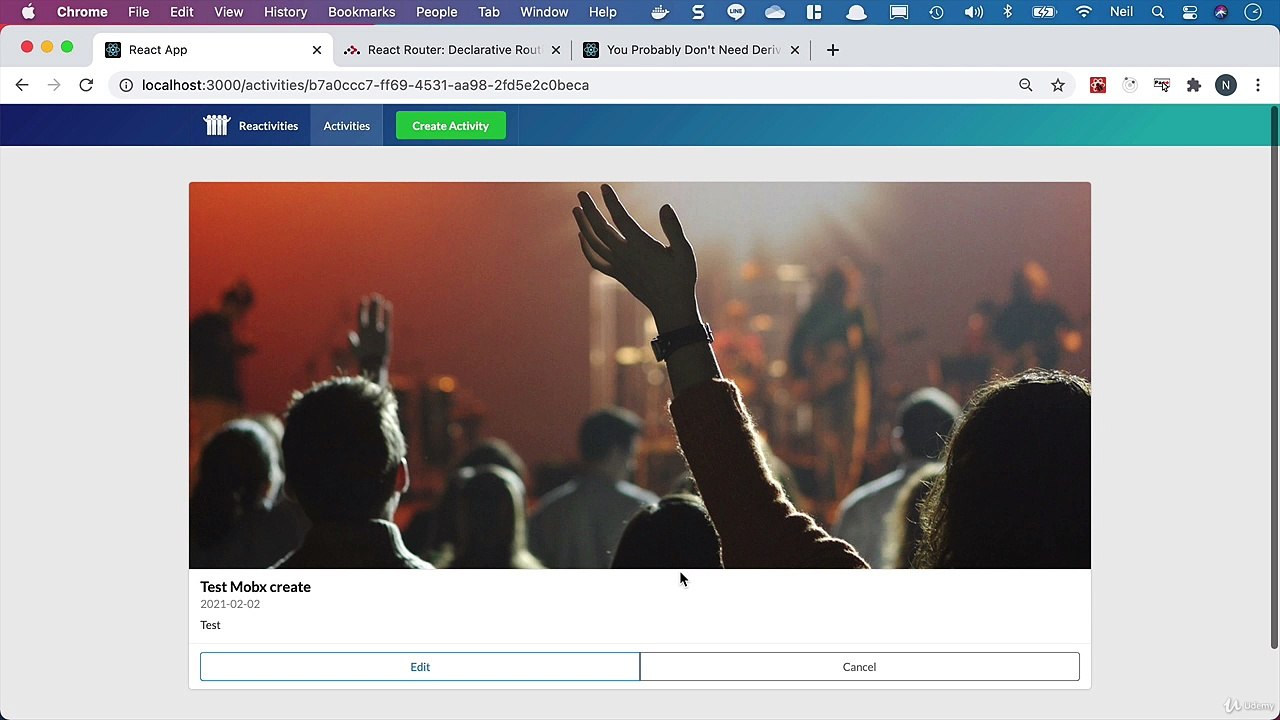Check battery status icon
This screenshot has height=720, width=1280.
[1044, 12]
